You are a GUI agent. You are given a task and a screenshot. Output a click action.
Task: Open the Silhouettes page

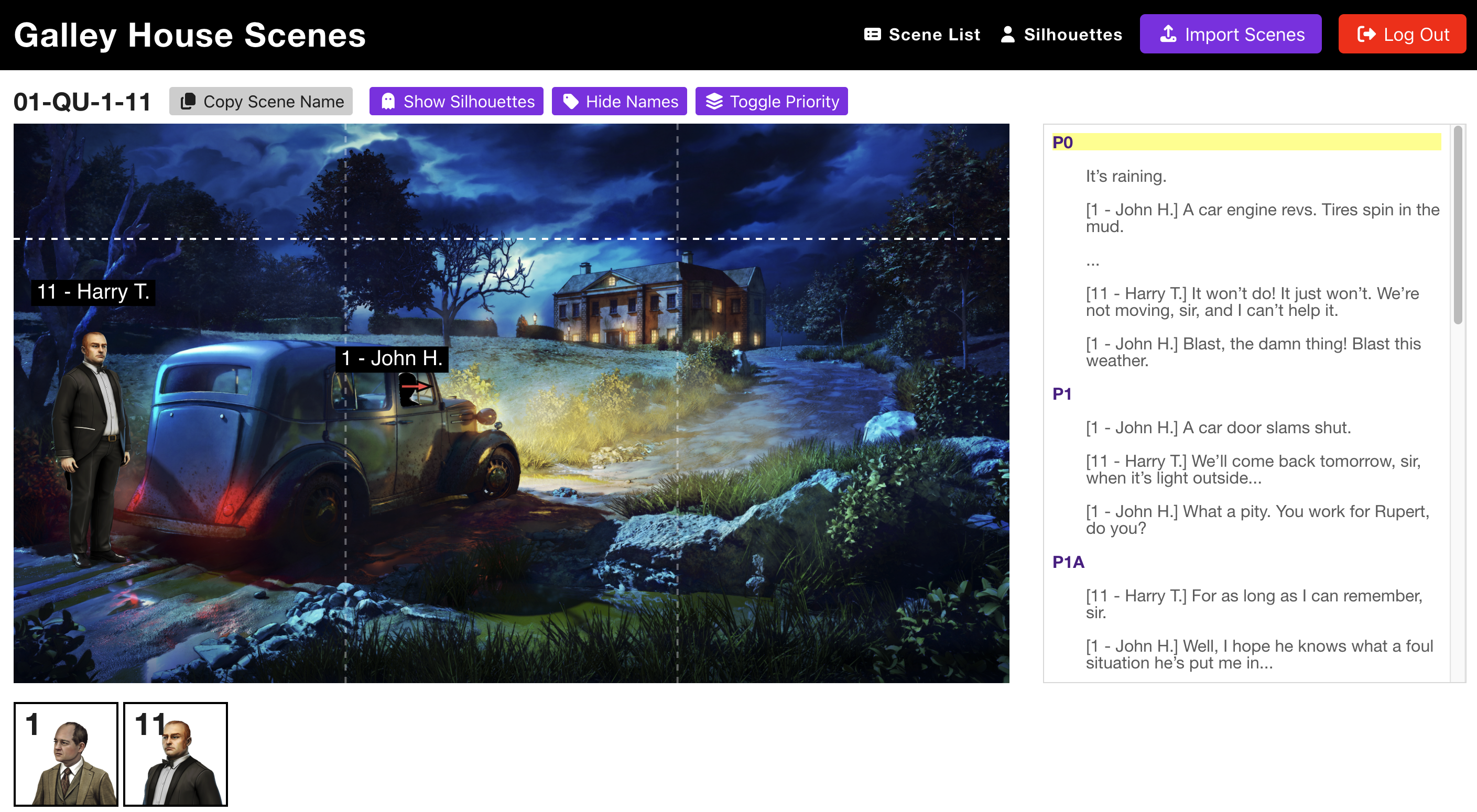[1061, 35]
